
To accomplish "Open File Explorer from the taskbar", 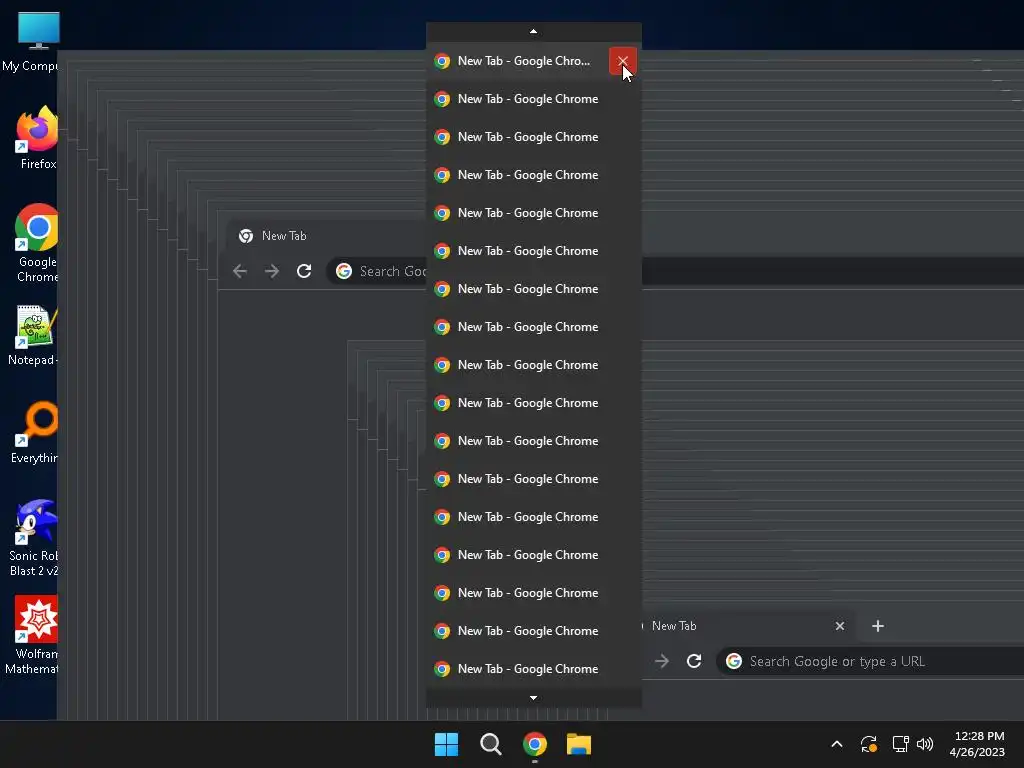I will (x=579, y=744).
